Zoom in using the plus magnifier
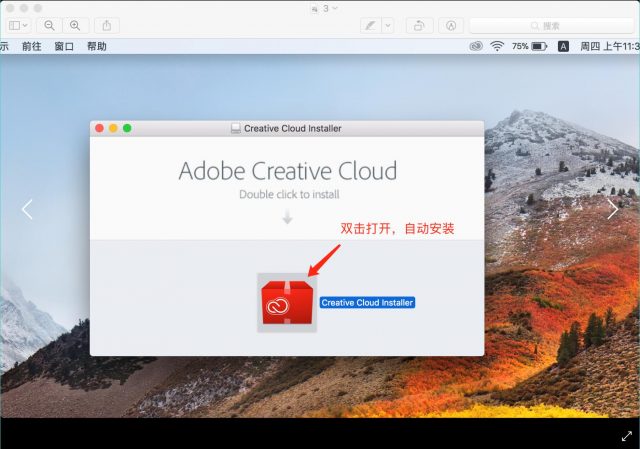 (75, 26)
